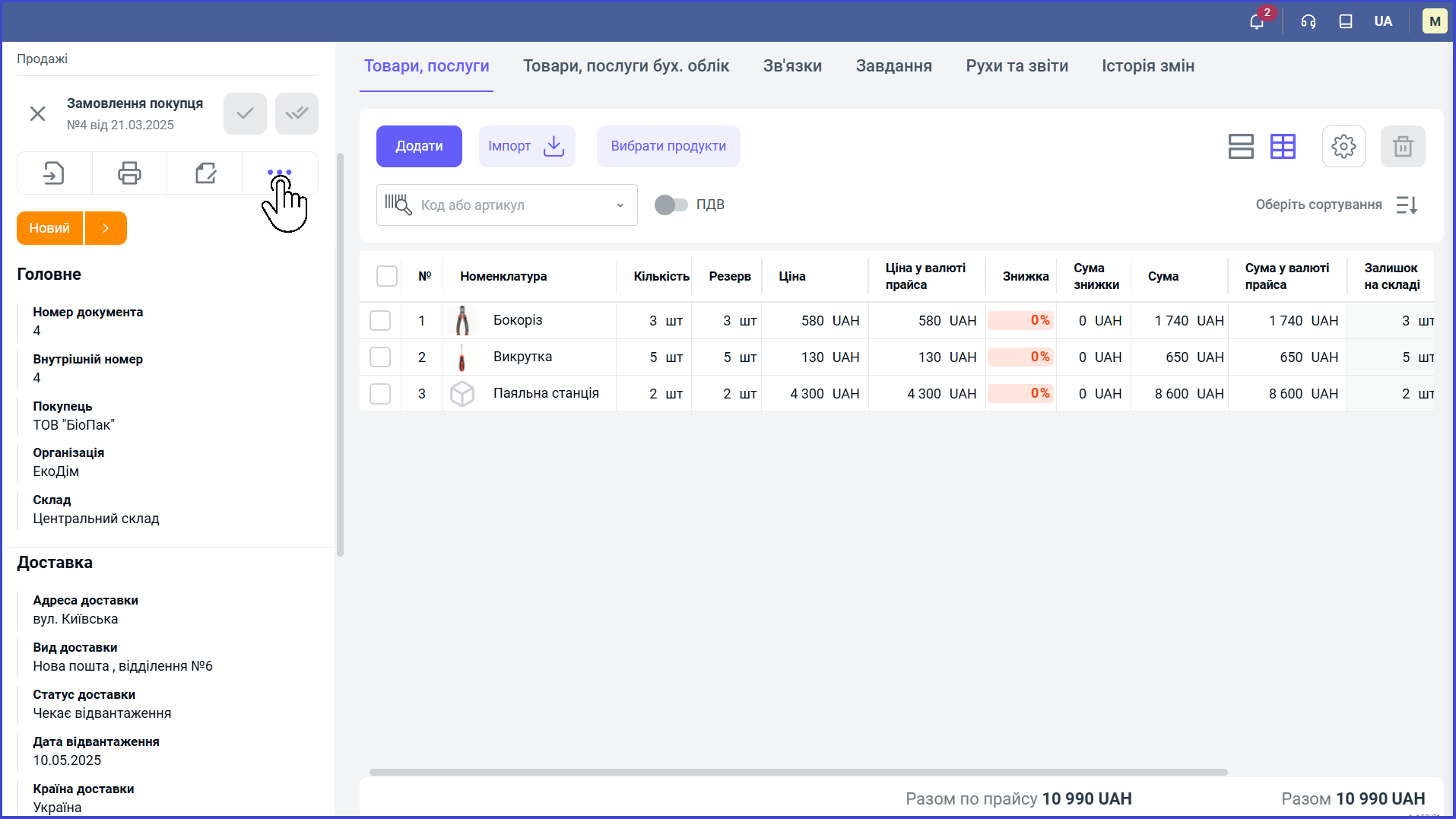The height and width of the screenshot is (819, 1456).
Task: Click the Бокоріз discount 0% badge
Action: click(x=1020, y=321)
